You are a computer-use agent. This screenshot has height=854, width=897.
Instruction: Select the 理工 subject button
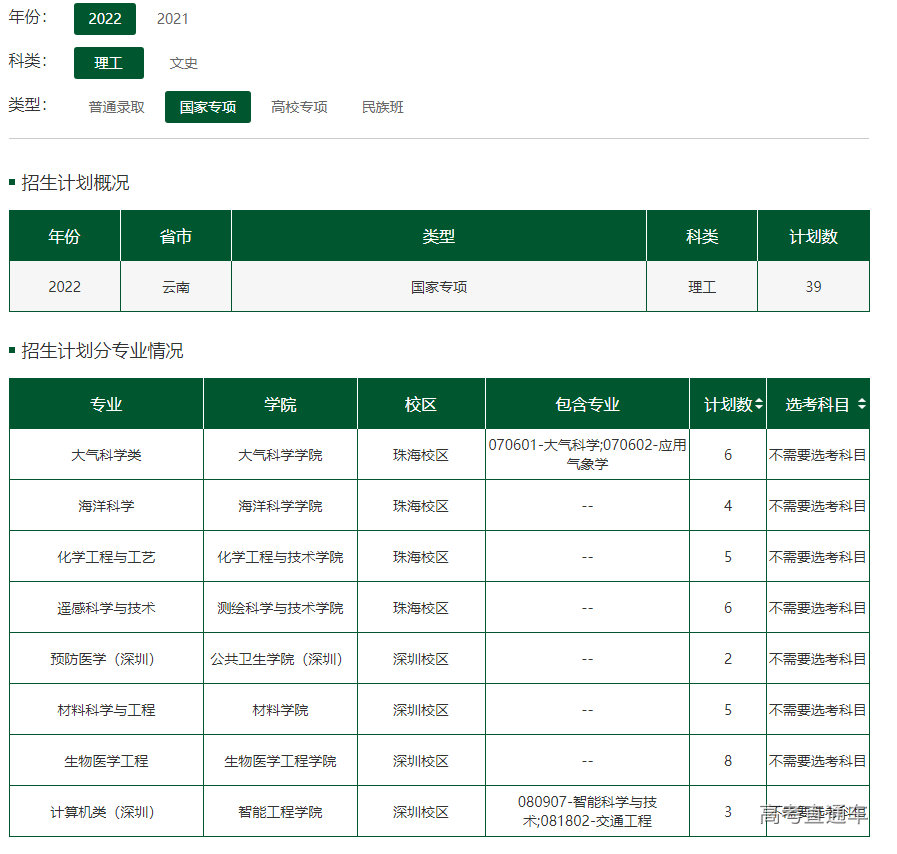tap(108, 62)
